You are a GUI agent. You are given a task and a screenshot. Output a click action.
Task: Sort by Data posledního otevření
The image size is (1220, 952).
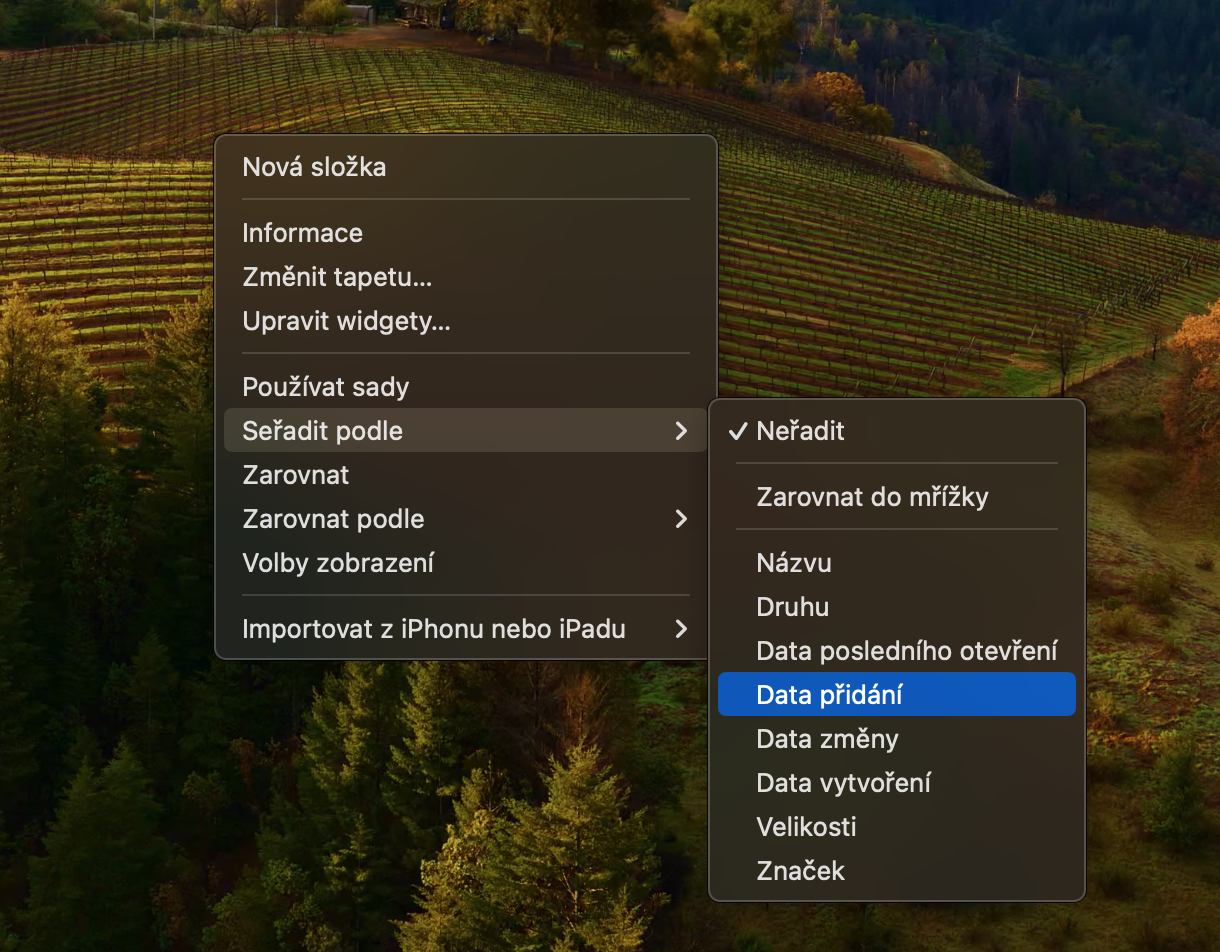(906, 651)
